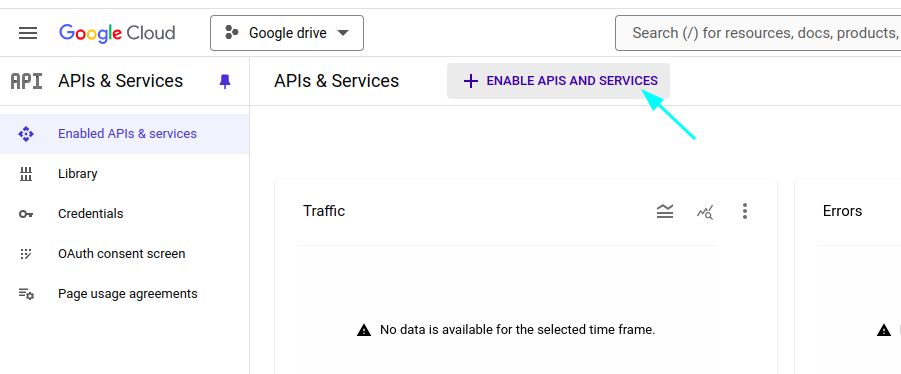Click the API icon in sidebar header
The image size is (901, 374).
point(26,82)
